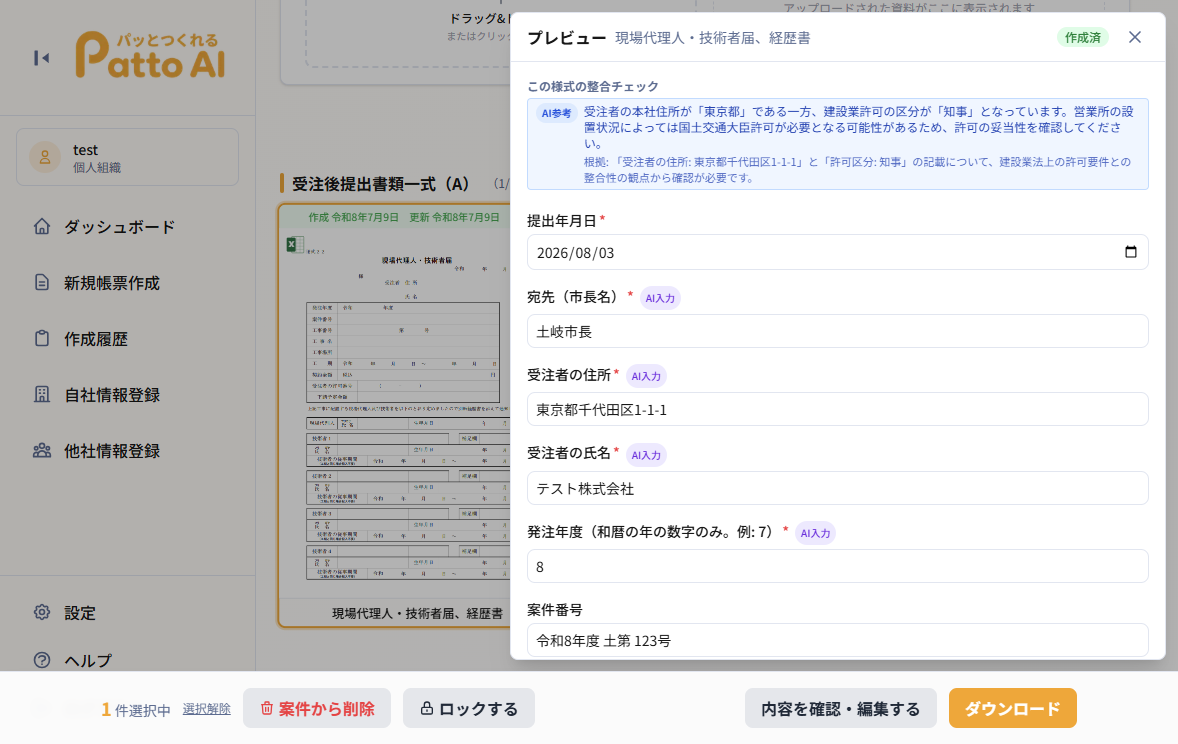Click the 設定 gear icon
Image resolution: width=1178 pixels, height=744 pixels.
[x=42, y=612]
